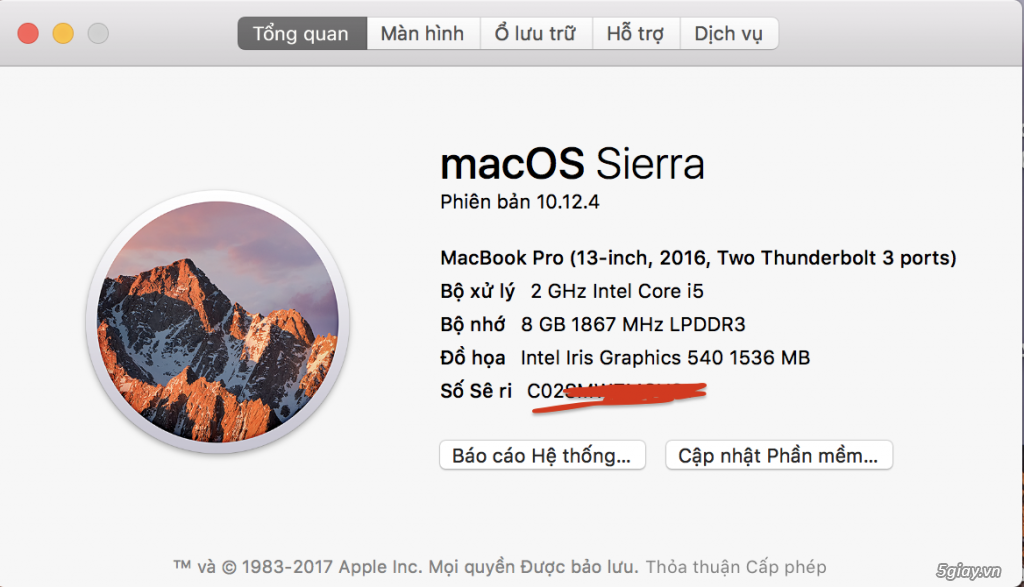Viewport: 1024px width, 587px height.
Task: Open the Màn hình tab
Action: click(x=423, y=33)
